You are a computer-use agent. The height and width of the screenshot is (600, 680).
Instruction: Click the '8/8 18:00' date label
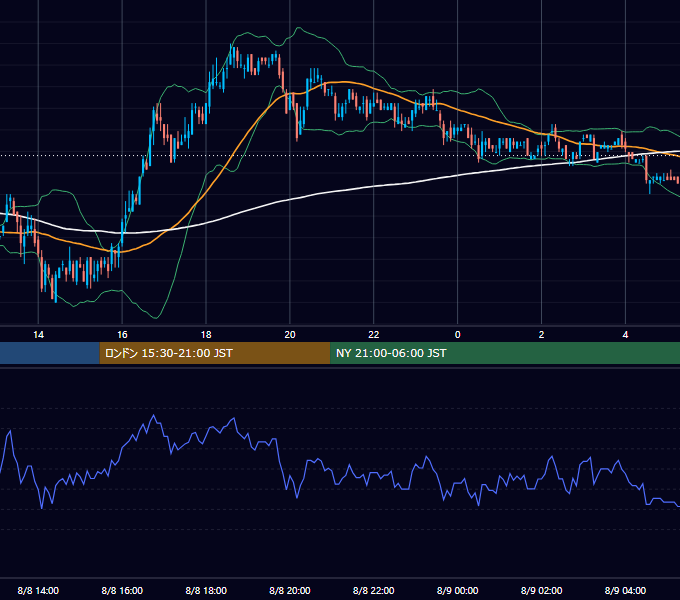[x=206, y=590]
